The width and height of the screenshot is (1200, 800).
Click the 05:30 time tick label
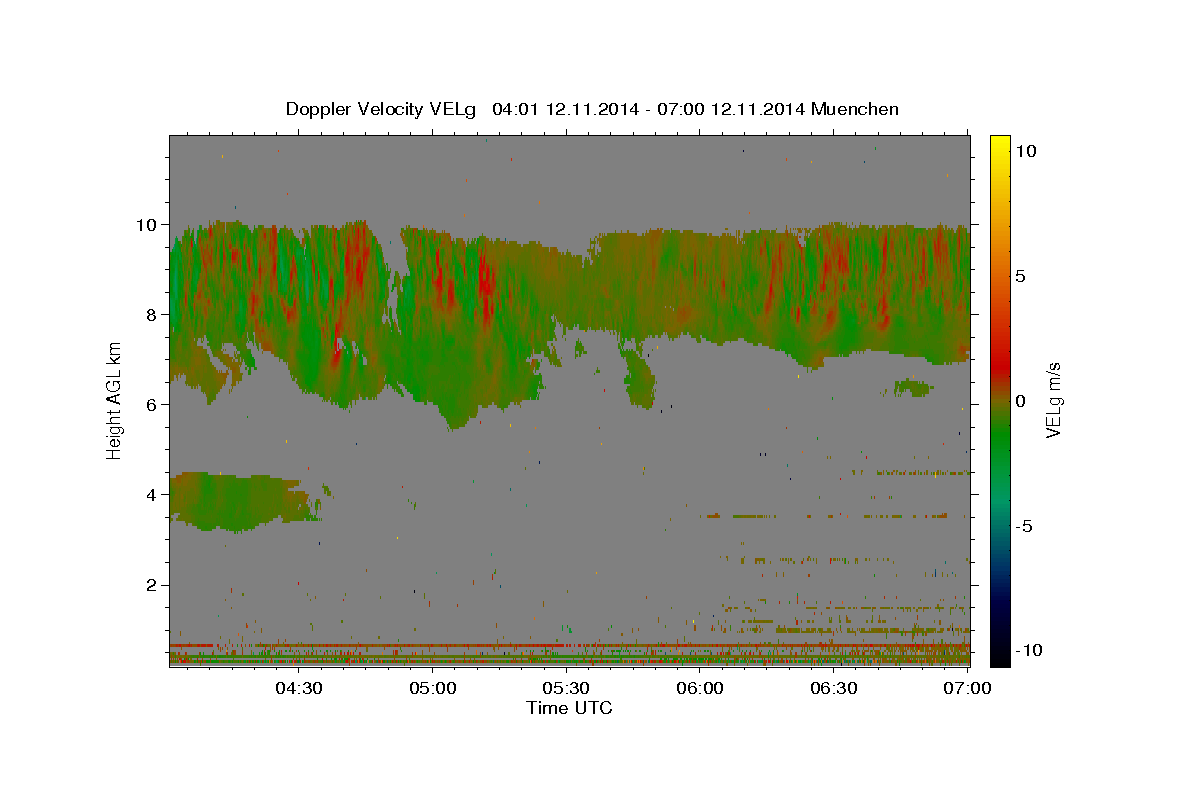[x=566, y=688]
